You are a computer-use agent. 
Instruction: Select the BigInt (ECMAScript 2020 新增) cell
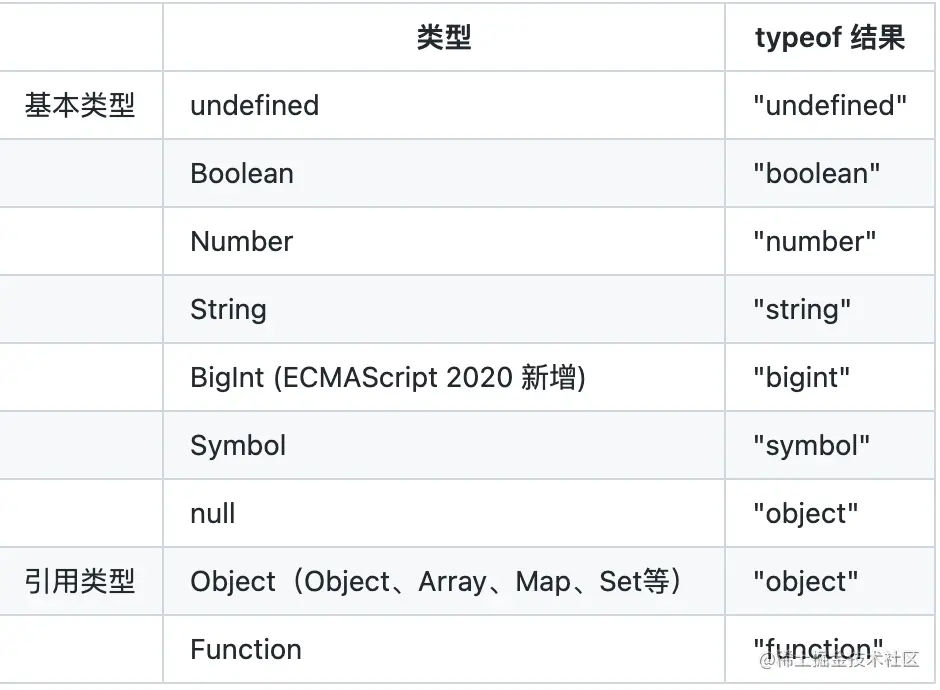(387, 377)
